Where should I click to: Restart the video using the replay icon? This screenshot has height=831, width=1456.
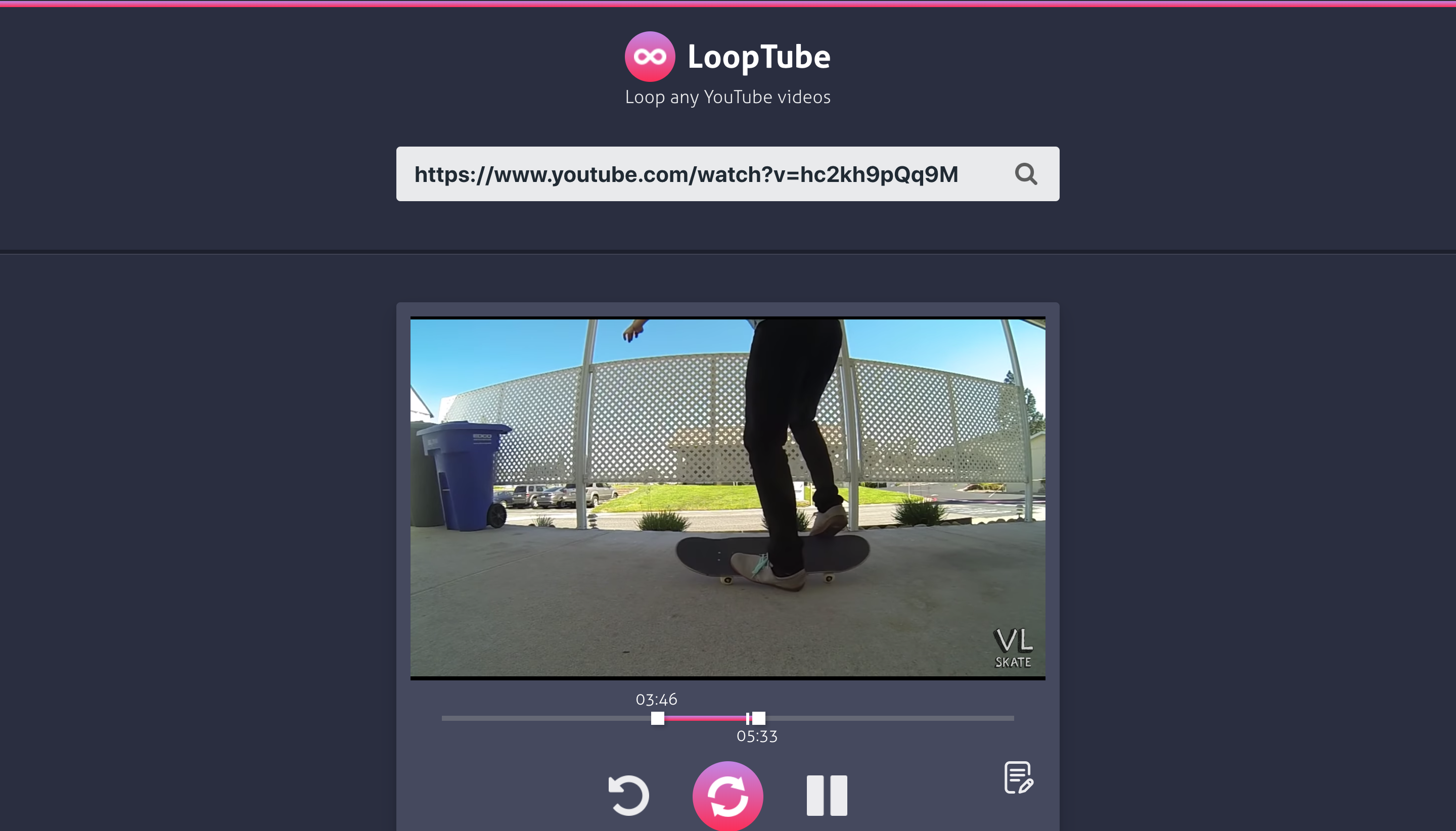(630, 795)
